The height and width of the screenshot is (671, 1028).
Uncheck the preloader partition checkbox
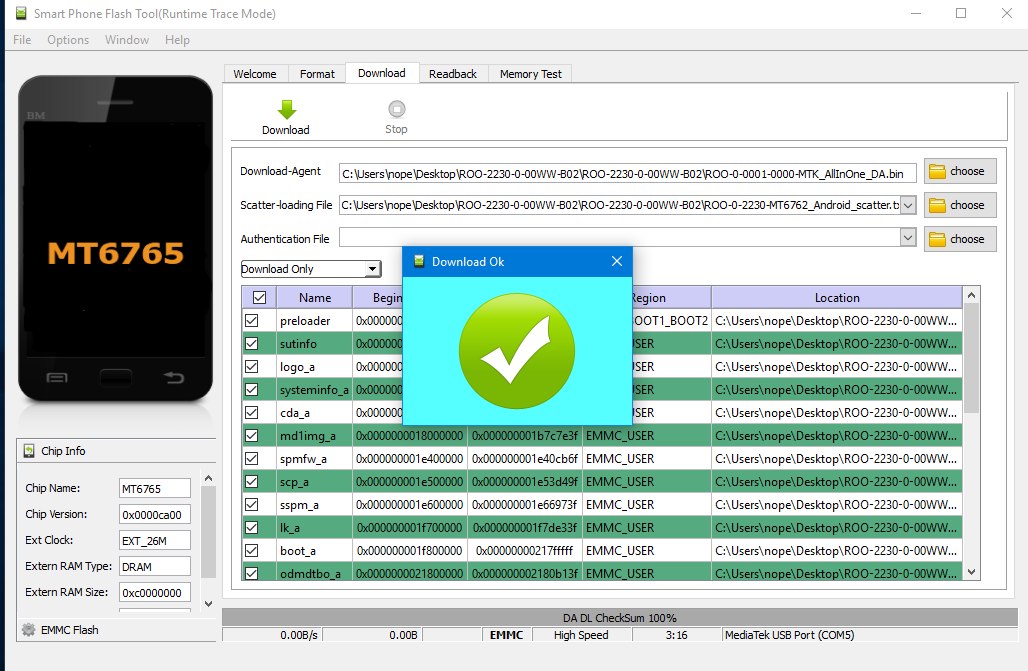tap(252, 321)
